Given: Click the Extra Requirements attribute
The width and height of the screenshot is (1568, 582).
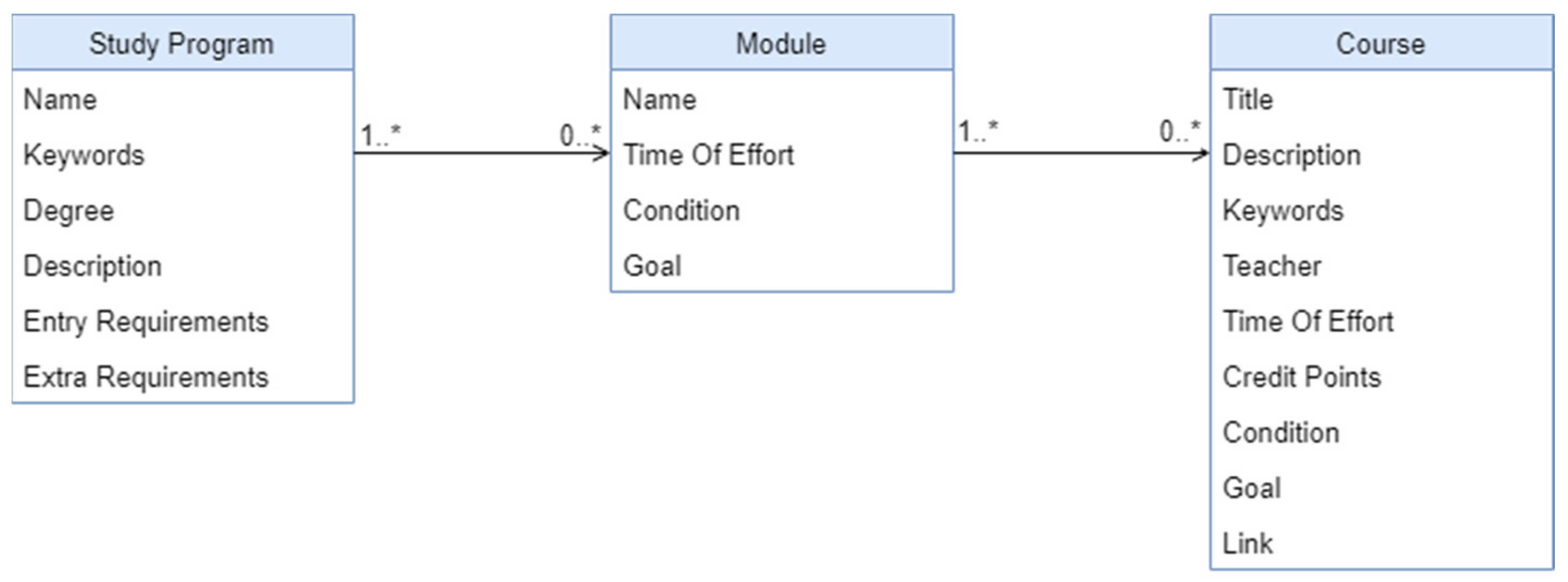Looking at the screenshot, I should 146,377.
